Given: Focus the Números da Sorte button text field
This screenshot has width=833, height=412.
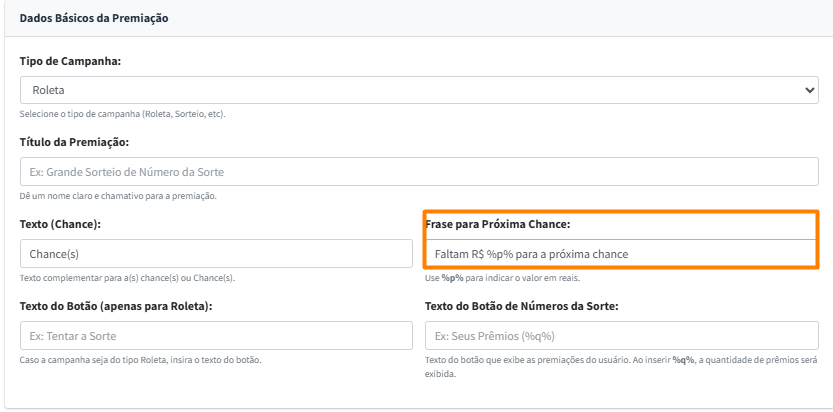Looking at the screenshot, I should (x=621, y=336).
